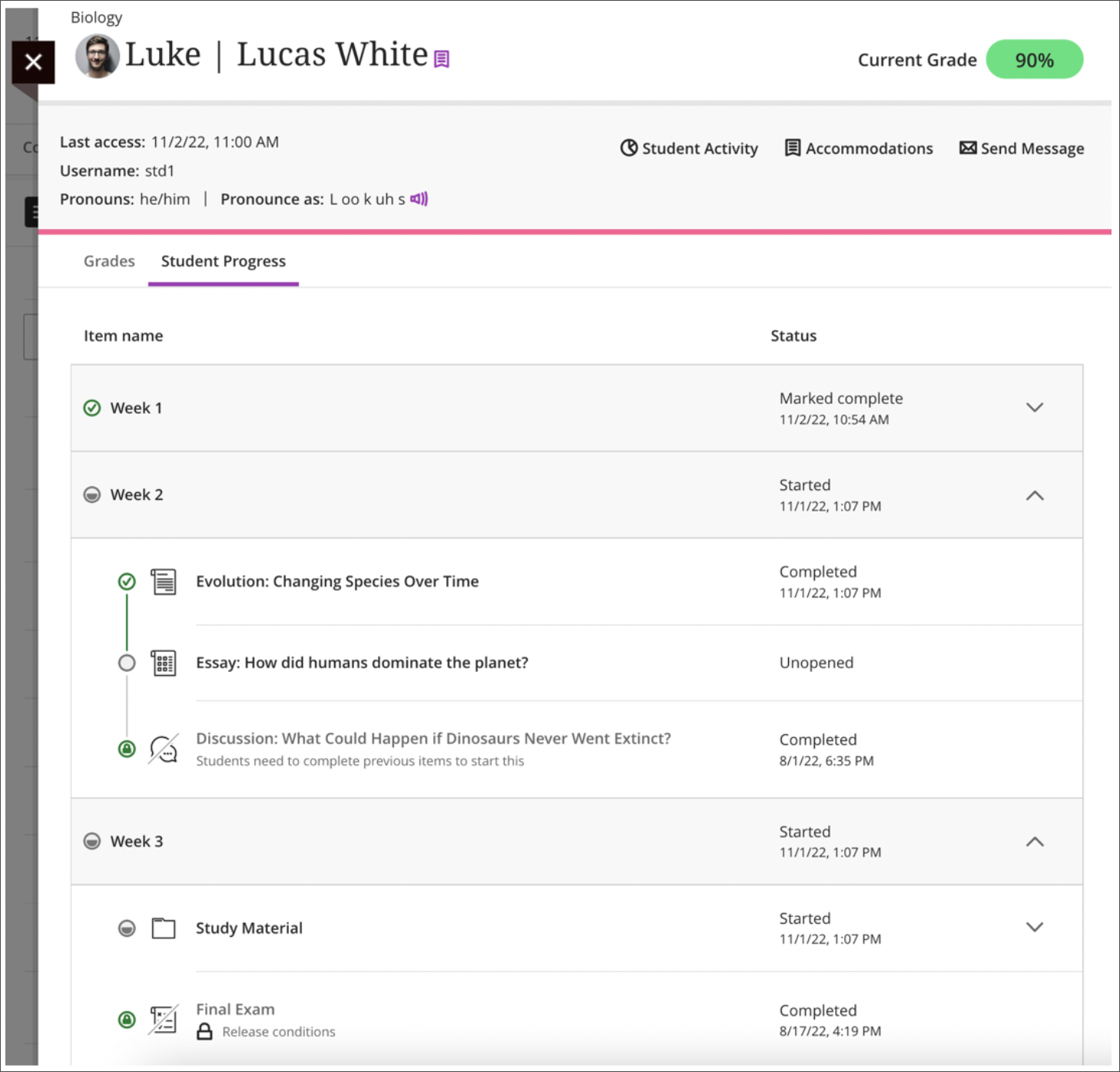Viewport: 1120px width, 1072px height.
Task: Expand the Week 1 section
Action: 1035,408
